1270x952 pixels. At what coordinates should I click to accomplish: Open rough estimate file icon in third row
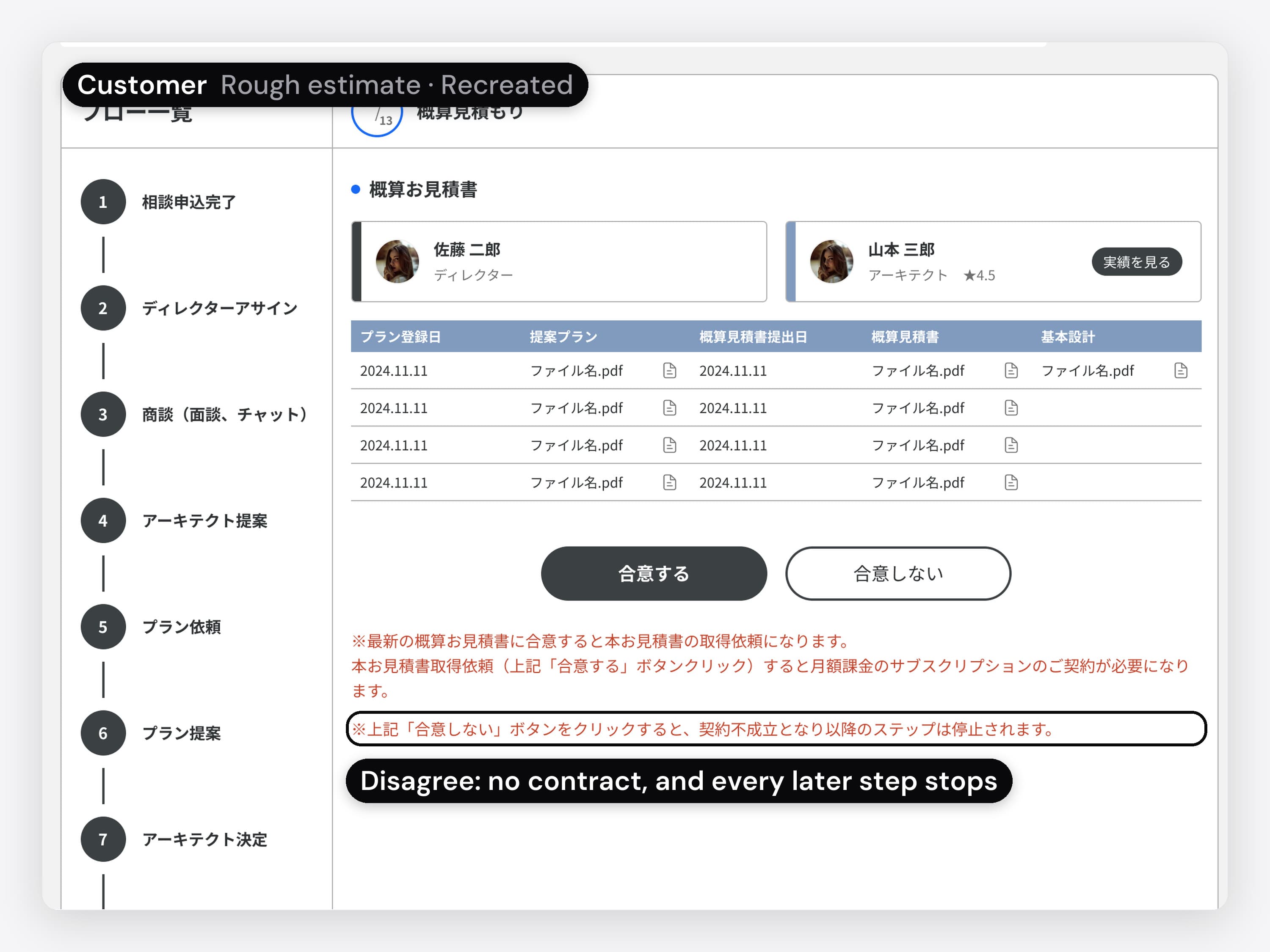(1011, 445)
